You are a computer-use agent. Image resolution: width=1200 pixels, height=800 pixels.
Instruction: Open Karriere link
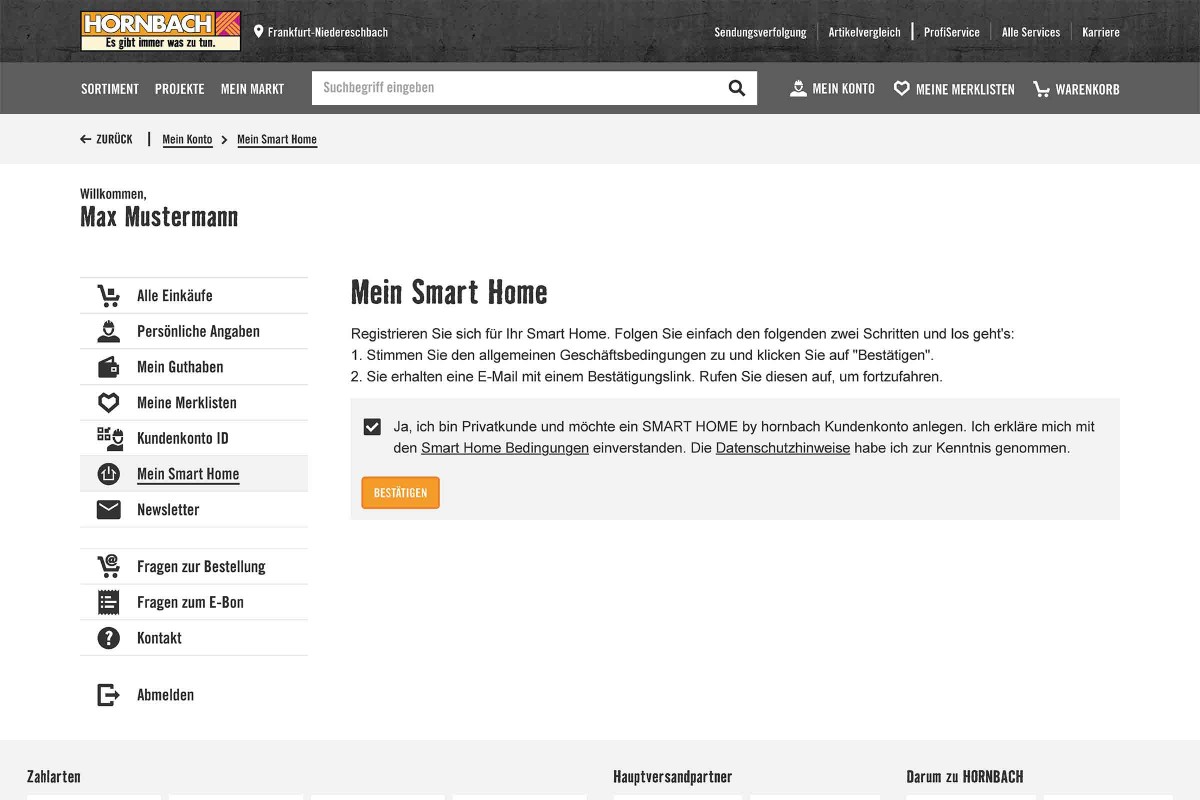pos(1101,32)
